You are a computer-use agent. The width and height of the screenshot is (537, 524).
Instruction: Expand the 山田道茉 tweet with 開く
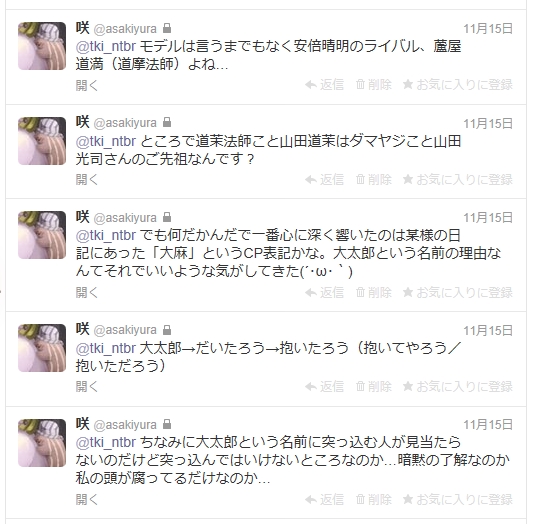[87, 179]
